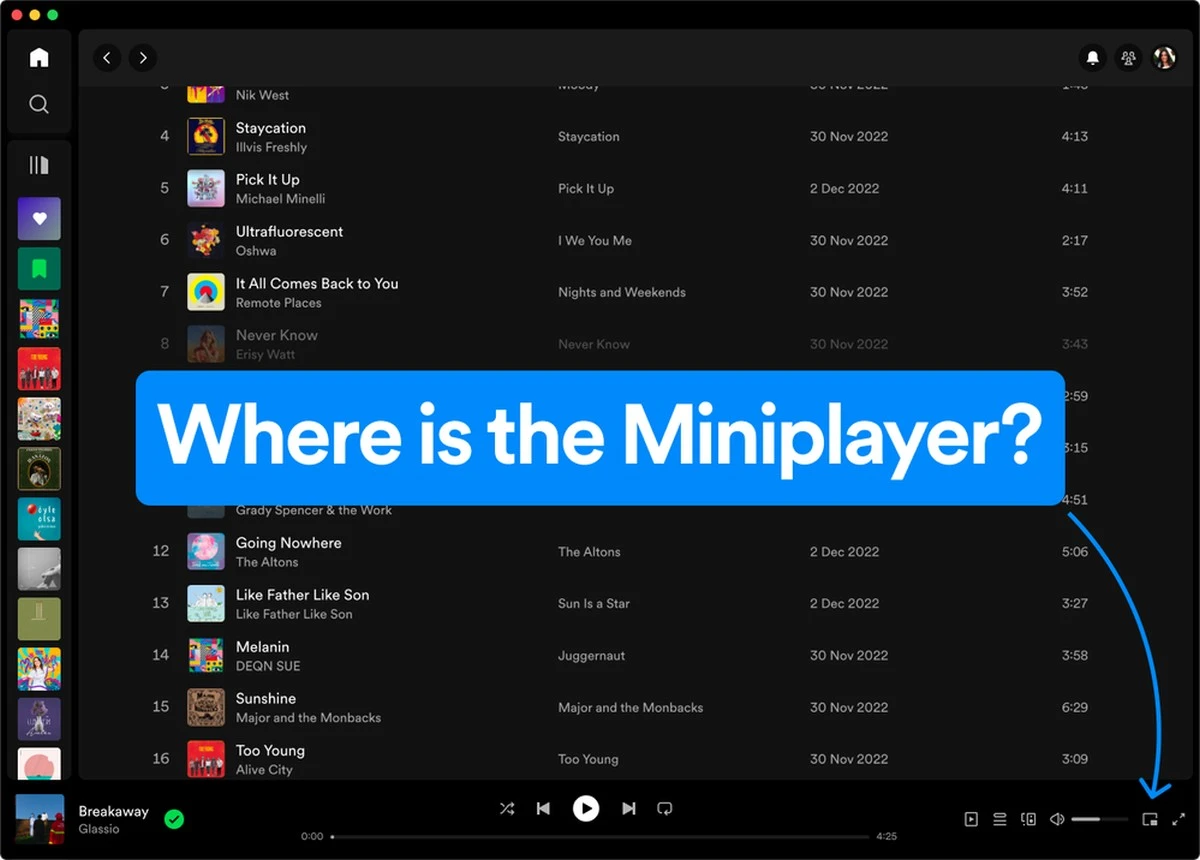The width and height of the screenshot is (1200, 860).
Task: Connect to a device
Action: (x=1028, y=818)
